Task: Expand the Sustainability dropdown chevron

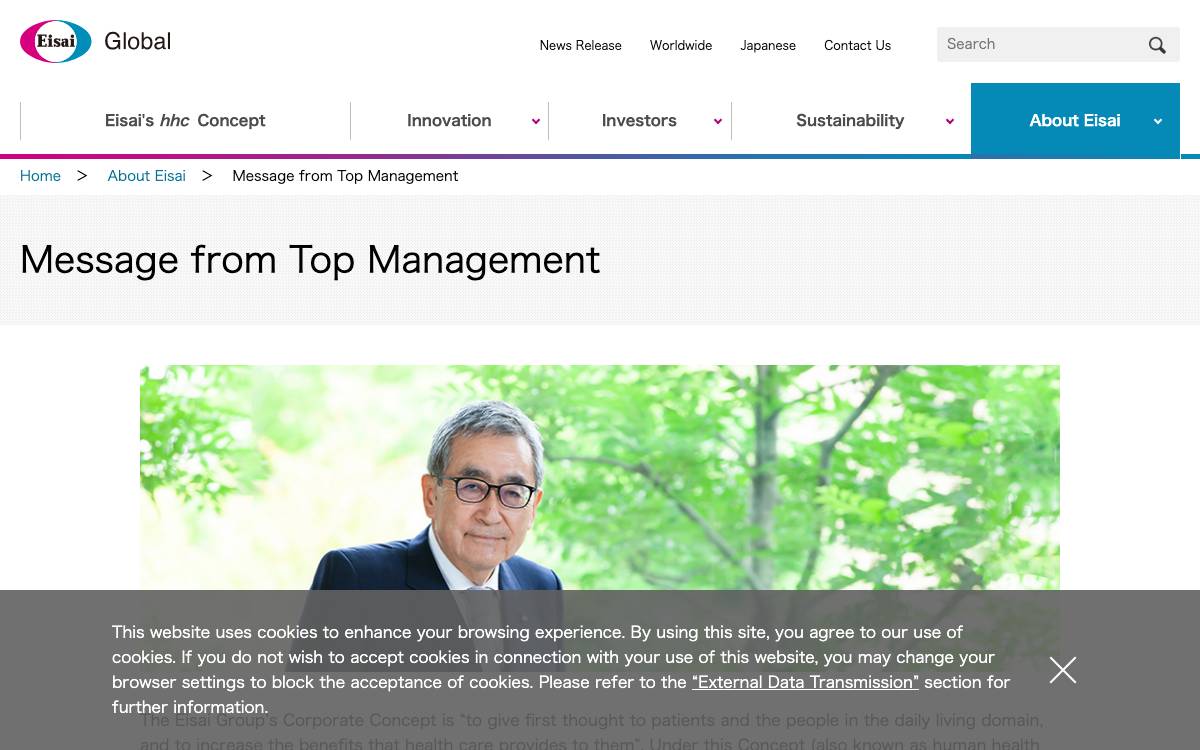Action: click(x=950, y=121)
